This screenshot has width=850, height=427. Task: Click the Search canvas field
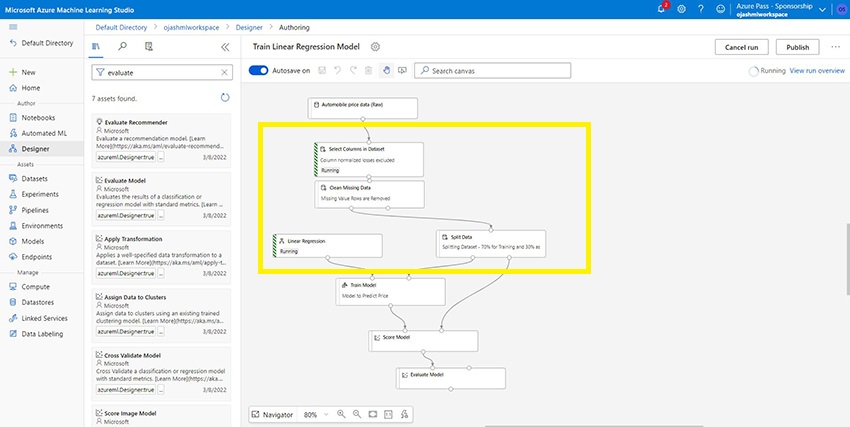click(x=492, y=70)
